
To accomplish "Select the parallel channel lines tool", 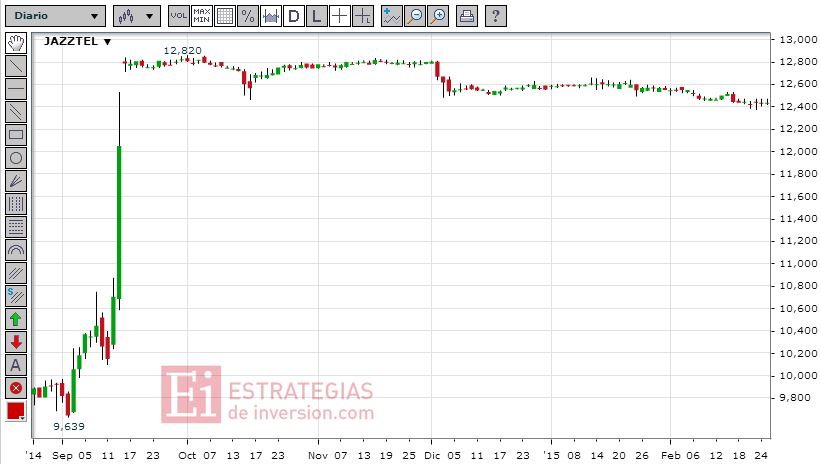I will [x=16, y=112].
